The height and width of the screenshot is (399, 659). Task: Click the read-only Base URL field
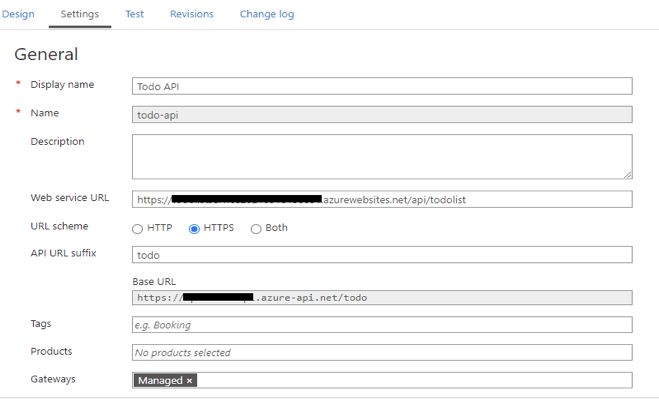click(x=382, y=298)
